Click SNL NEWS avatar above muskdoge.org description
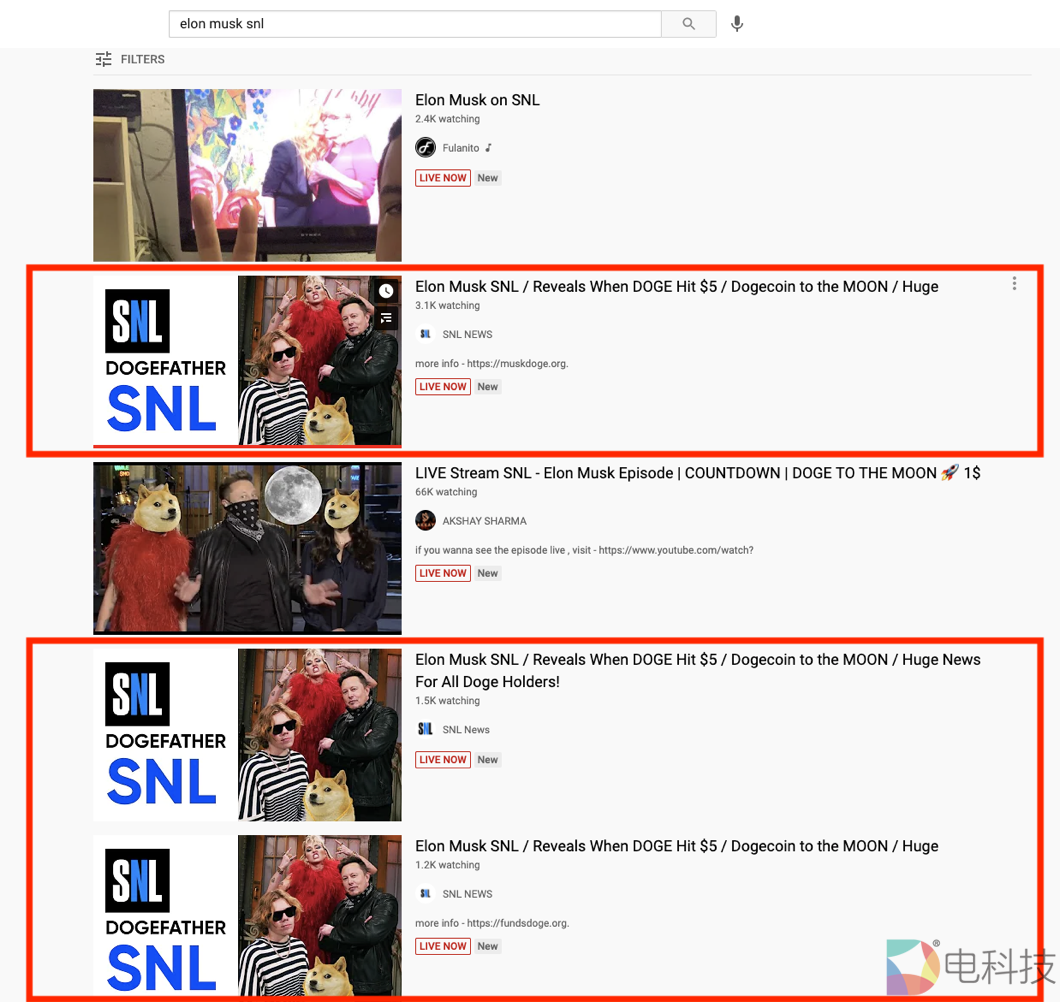Screen dimensions: 1060x1002 (x=425, y=335)
